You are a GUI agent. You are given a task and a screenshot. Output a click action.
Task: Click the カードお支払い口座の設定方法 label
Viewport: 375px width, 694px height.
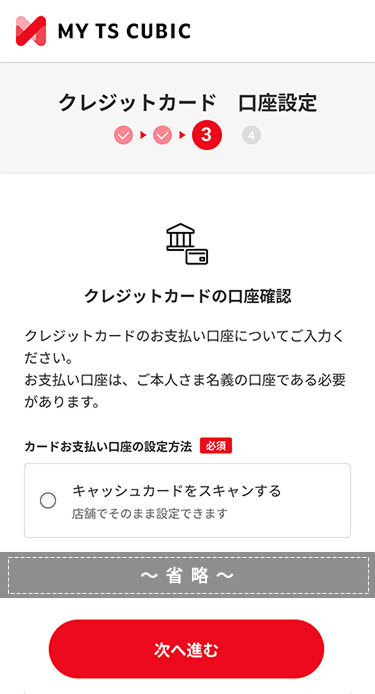pyautogui.click(x=108, y=447)
